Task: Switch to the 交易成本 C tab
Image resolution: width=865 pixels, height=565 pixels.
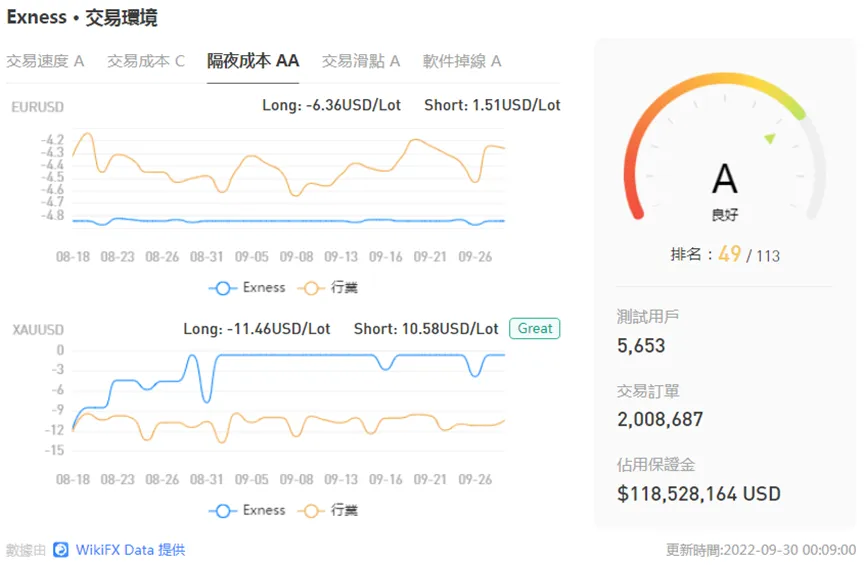Action: pyautogui.click(x=146, y=61)
